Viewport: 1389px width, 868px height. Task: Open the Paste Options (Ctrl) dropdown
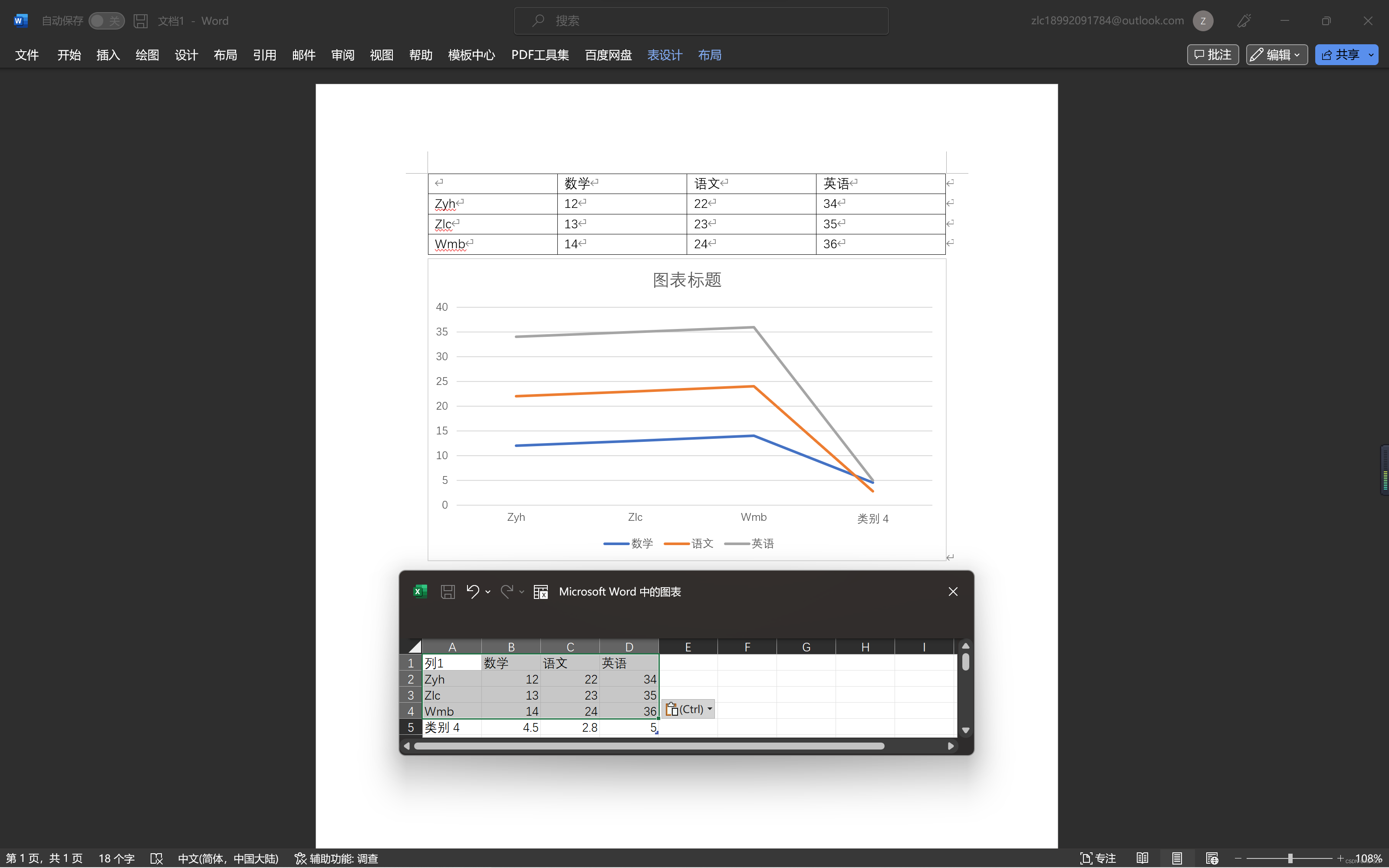coord(688,709)
